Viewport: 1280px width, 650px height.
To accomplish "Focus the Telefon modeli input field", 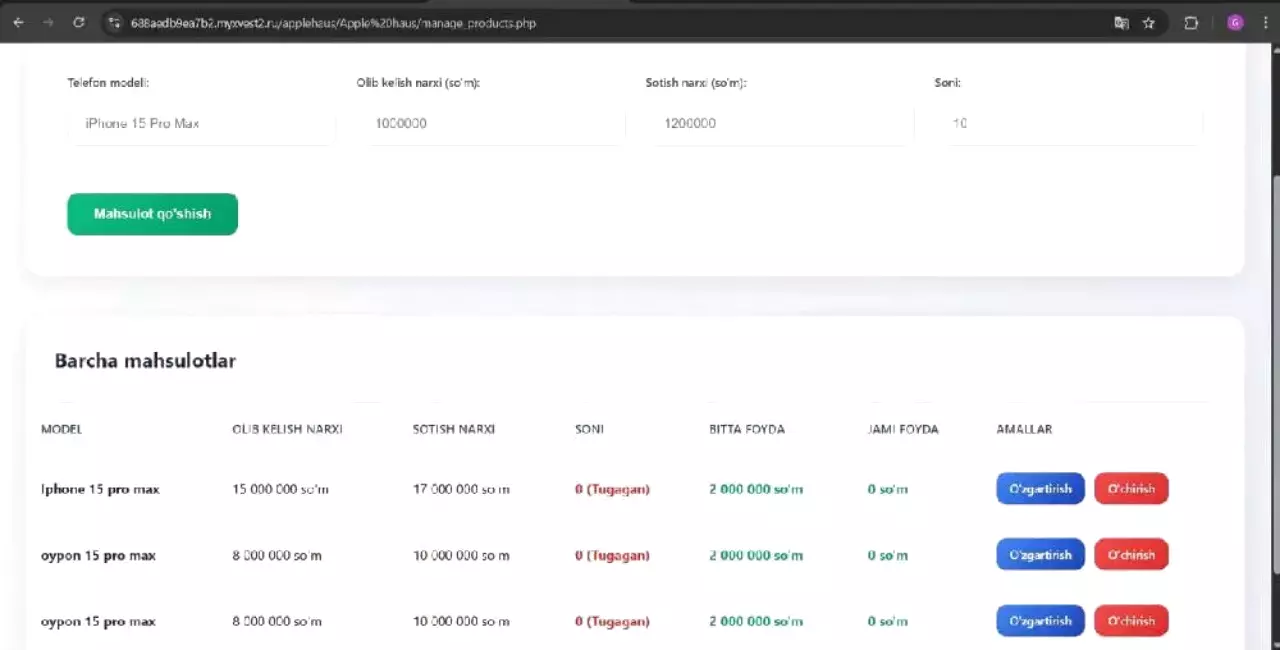I will [201, 123].
